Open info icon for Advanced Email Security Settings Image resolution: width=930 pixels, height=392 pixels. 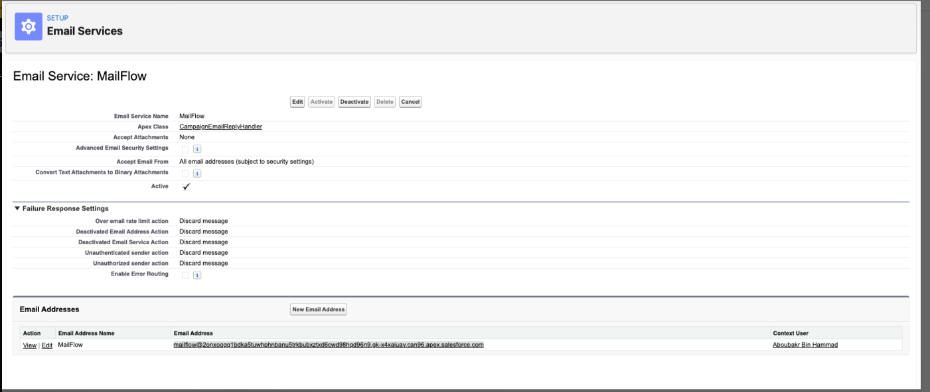pos(197,149)
